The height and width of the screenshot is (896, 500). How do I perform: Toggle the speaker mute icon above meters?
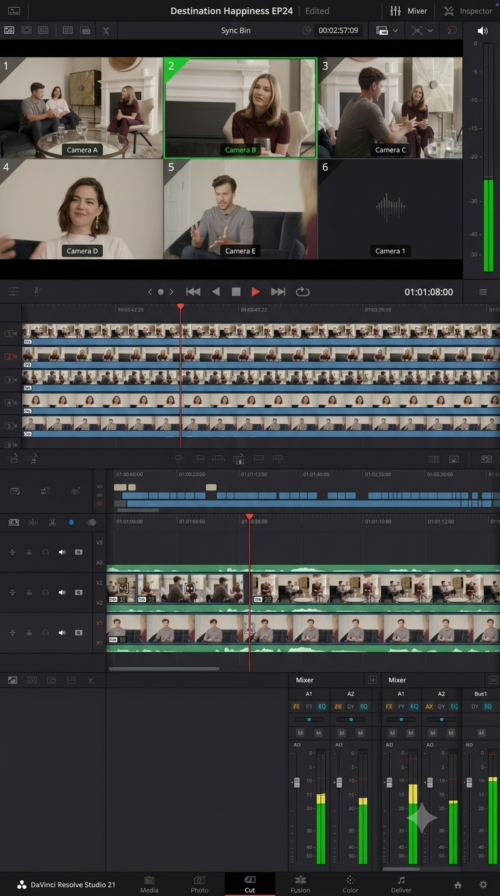[x=482, y=31]
